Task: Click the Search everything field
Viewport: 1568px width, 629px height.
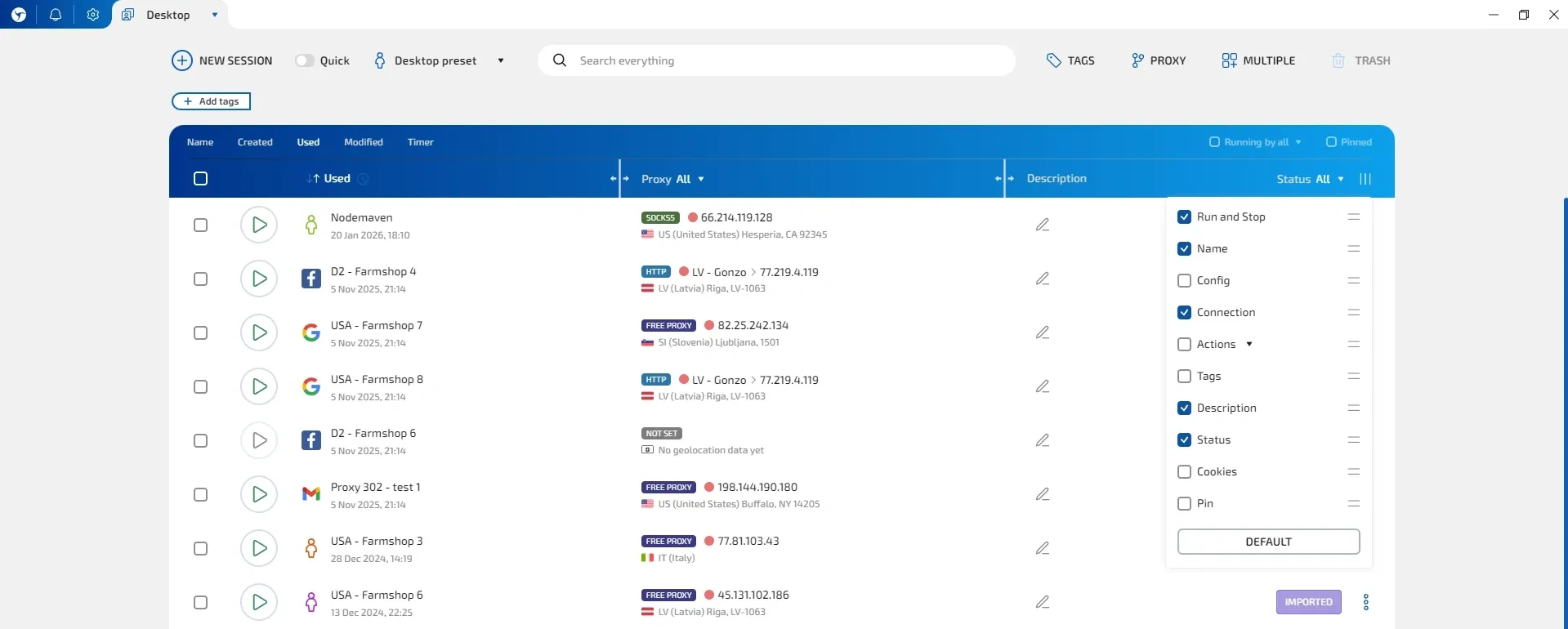Action: point(776,60)
